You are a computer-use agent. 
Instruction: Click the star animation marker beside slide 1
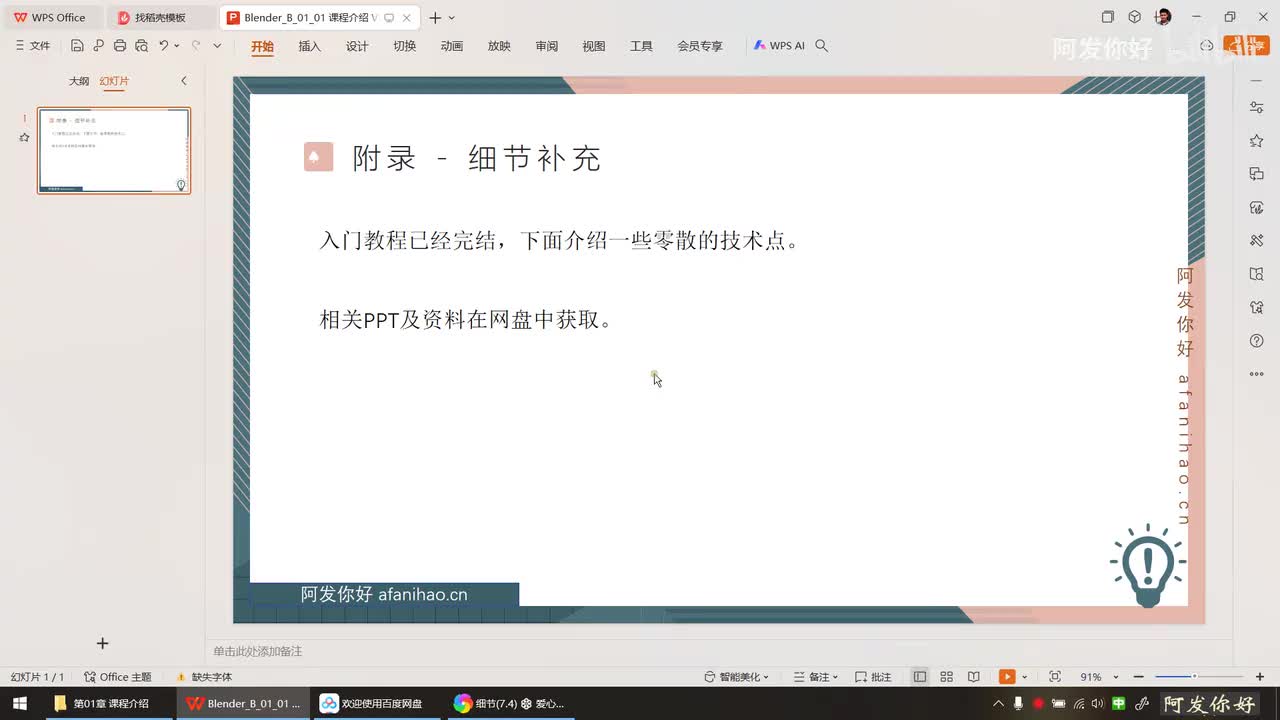(24, 138)
